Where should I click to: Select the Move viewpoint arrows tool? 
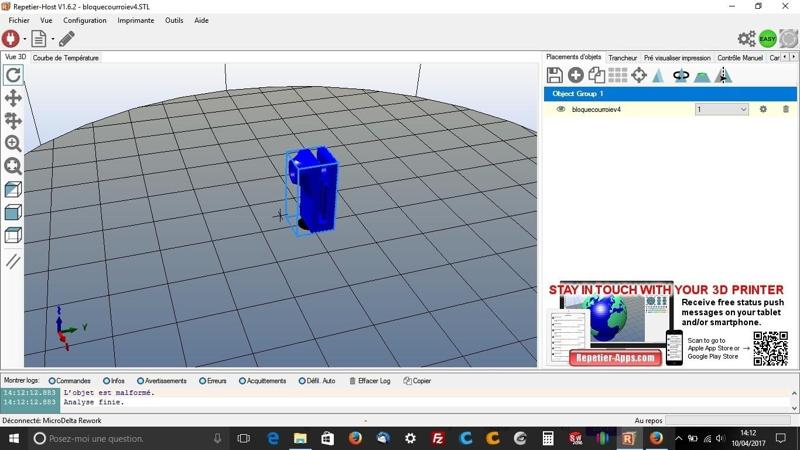pyautogui.click(x=13, y=98)
